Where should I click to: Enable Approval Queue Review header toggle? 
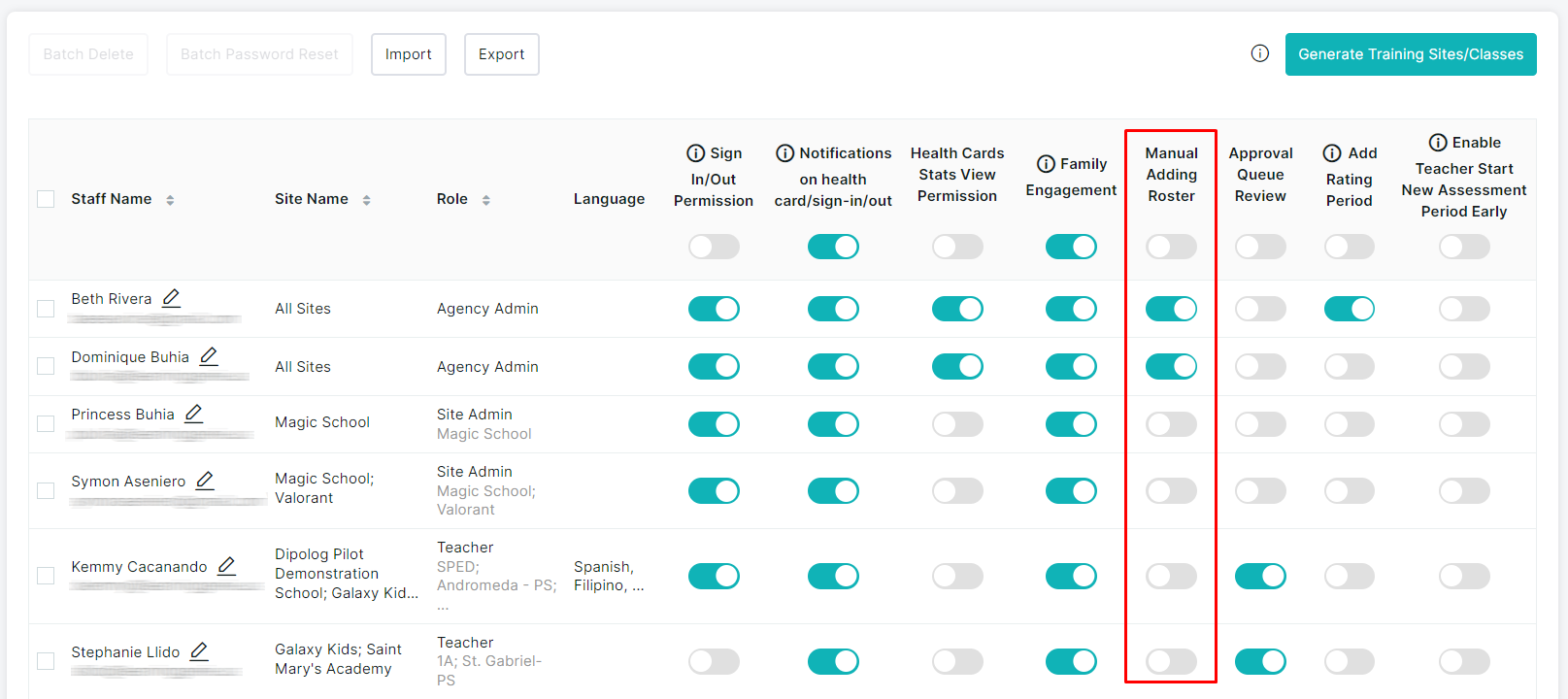tap(1259, 247)
